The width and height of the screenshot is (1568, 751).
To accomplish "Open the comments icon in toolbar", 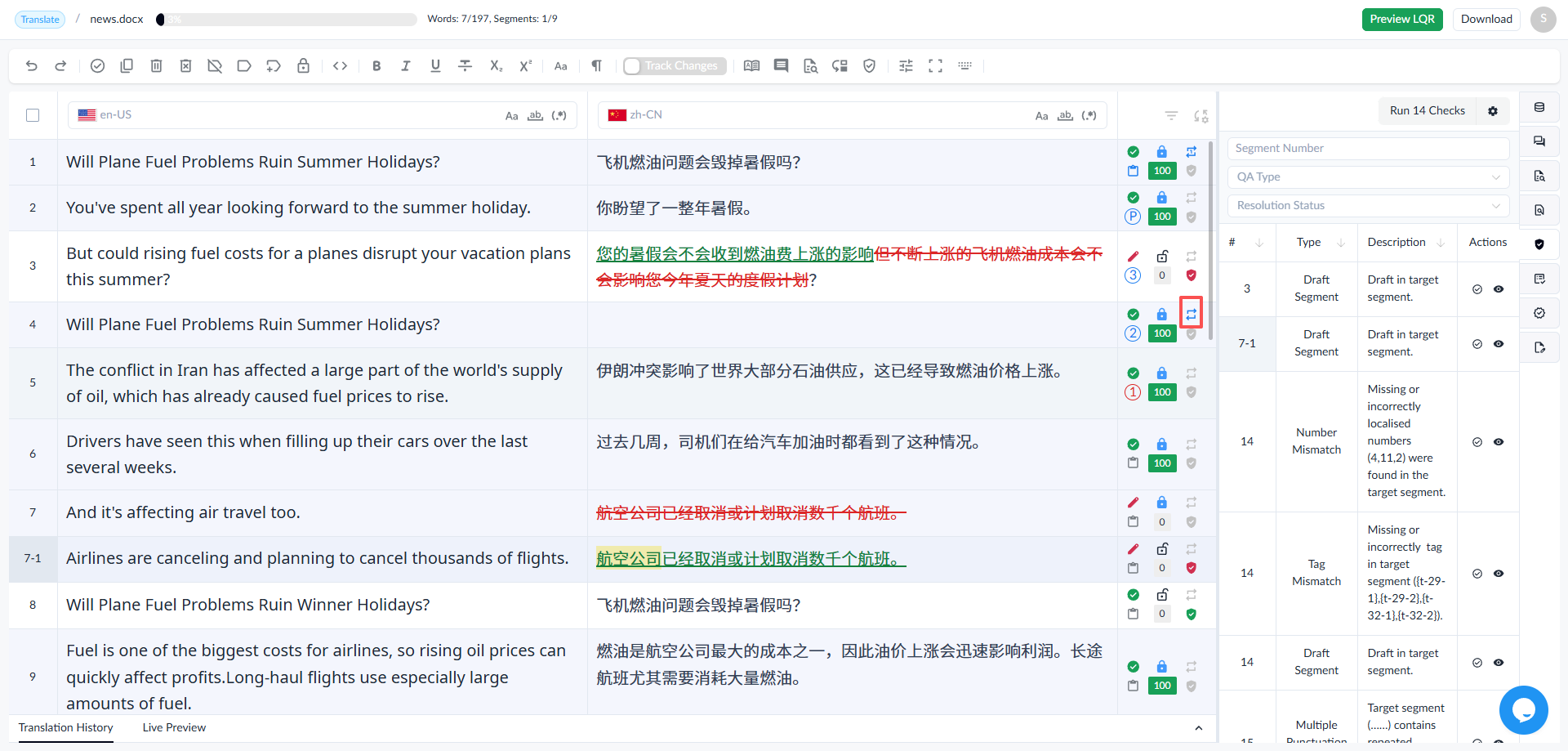I will coord(782,66).
